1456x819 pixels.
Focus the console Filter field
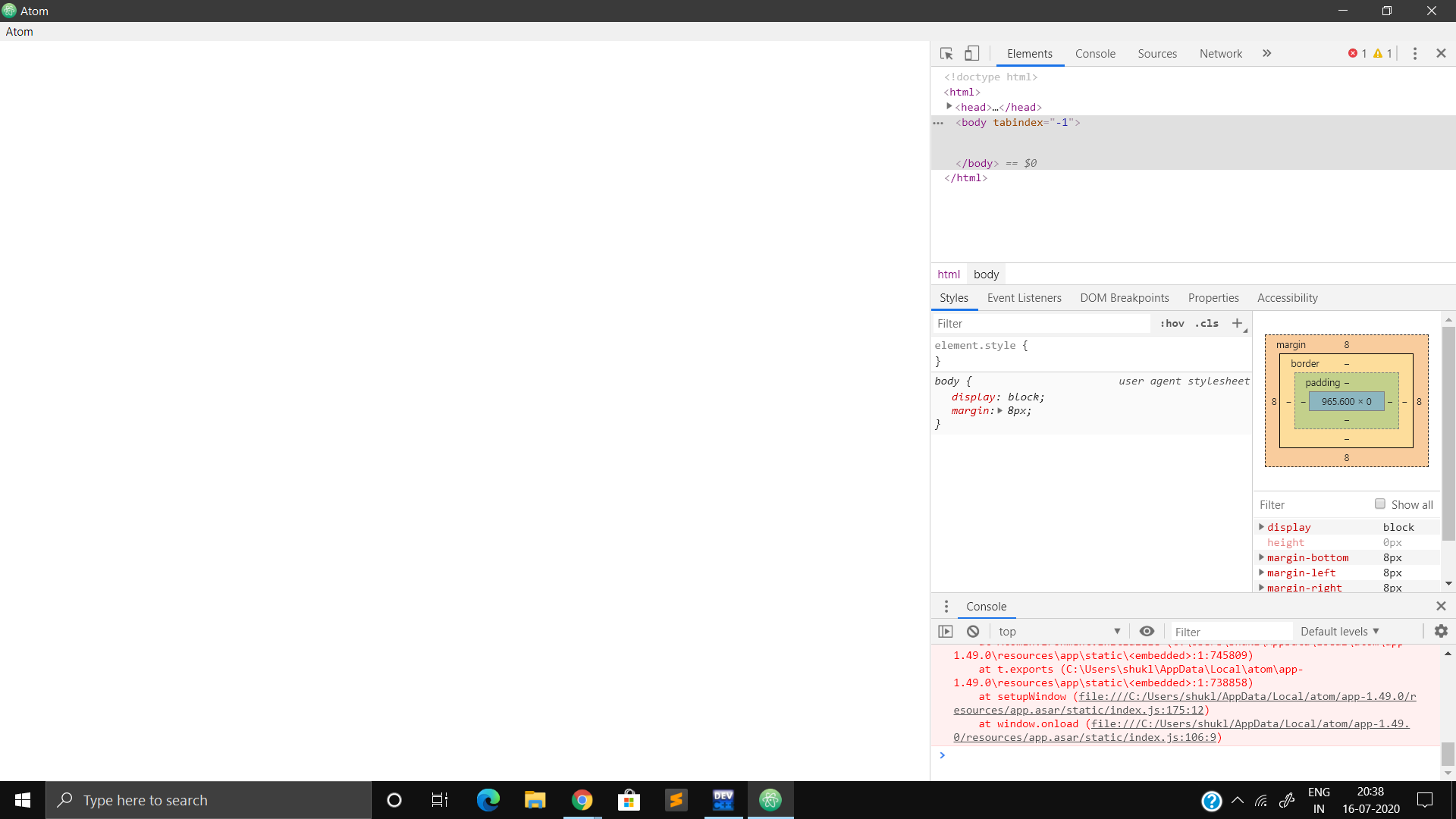1232,632
